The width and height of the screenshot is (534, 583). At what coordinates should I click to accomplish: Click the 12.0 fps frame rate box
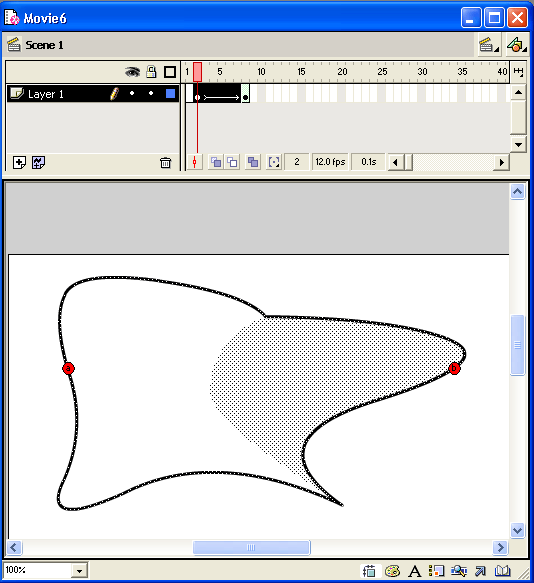click(330, 162)
